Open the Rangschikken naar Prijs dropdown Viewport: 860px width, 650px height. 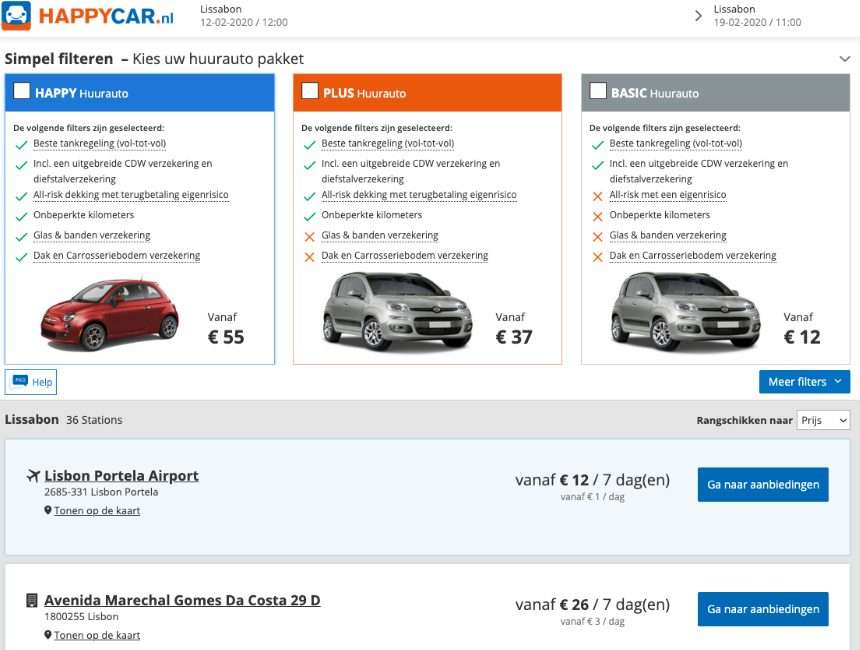coord(823,420)
